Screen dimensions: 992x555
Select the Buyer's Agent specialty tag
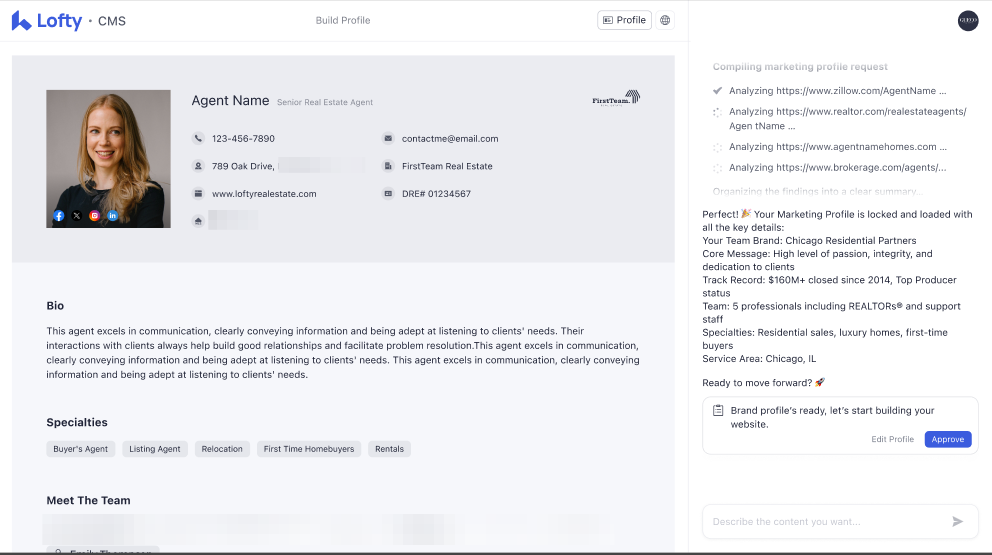pos(81,449)
